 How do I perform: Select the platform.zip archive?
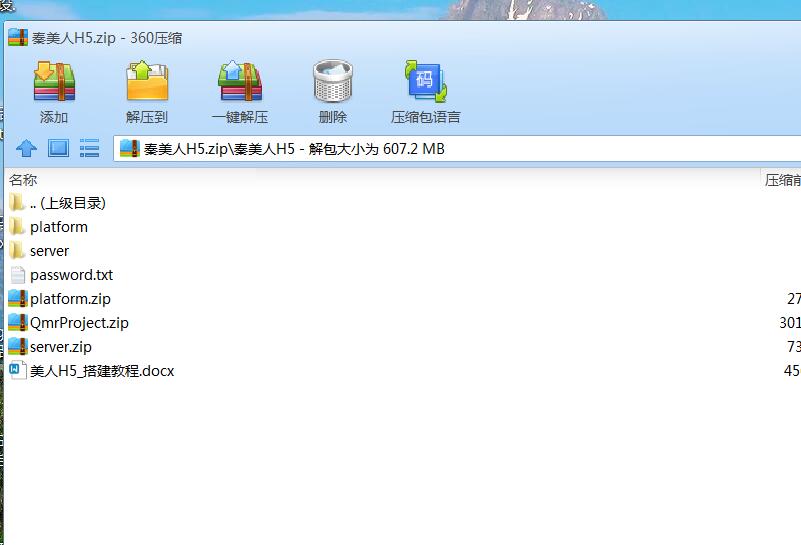coord(70,299)
